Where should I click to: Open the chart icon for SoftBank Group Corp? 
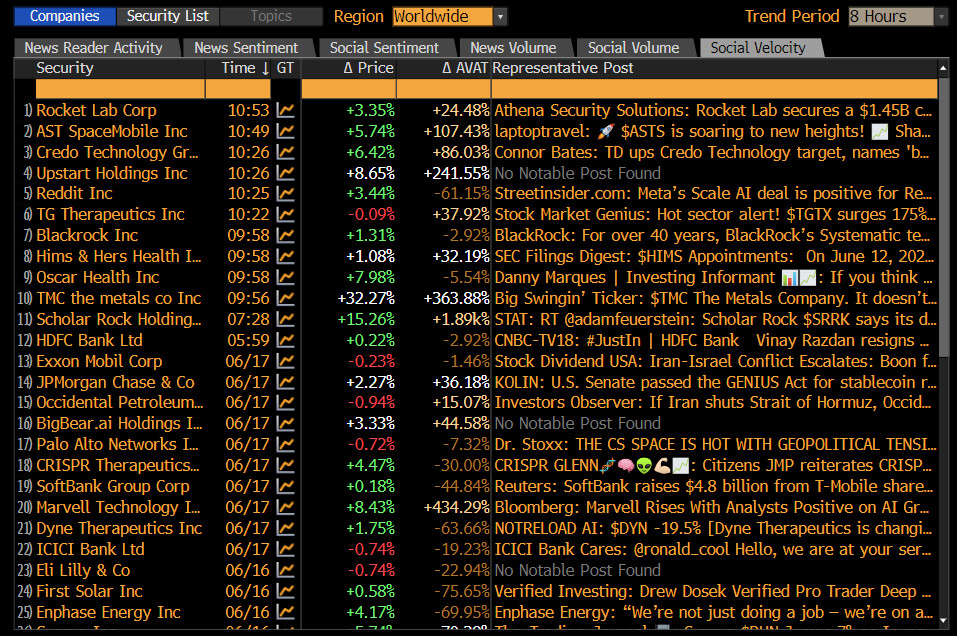[285, 486]
